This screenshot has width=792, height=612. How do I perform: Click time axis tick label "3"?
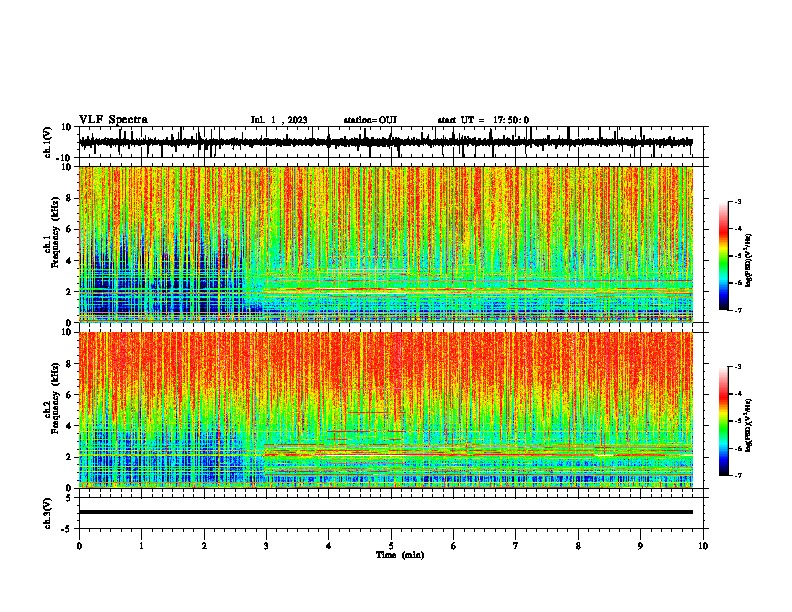(x=266, y=546)
